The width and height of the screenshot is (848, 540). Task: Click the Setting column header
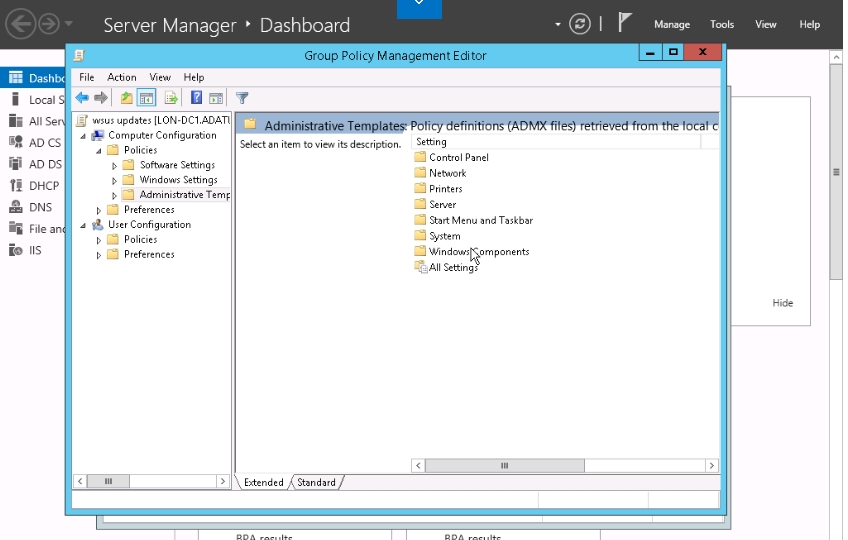pos(556,142)
